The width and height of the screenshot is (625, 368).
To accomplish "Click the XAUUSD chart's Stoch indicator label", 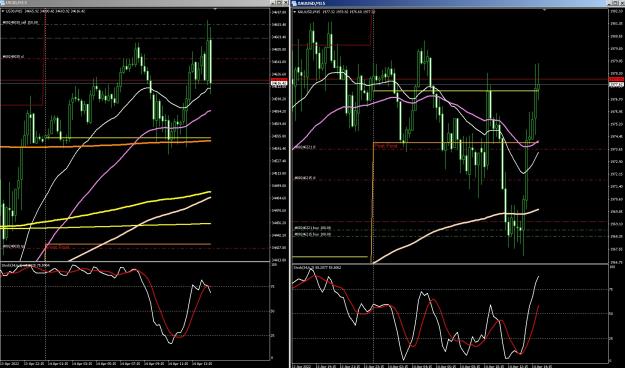I will click(x=318, y=268).
